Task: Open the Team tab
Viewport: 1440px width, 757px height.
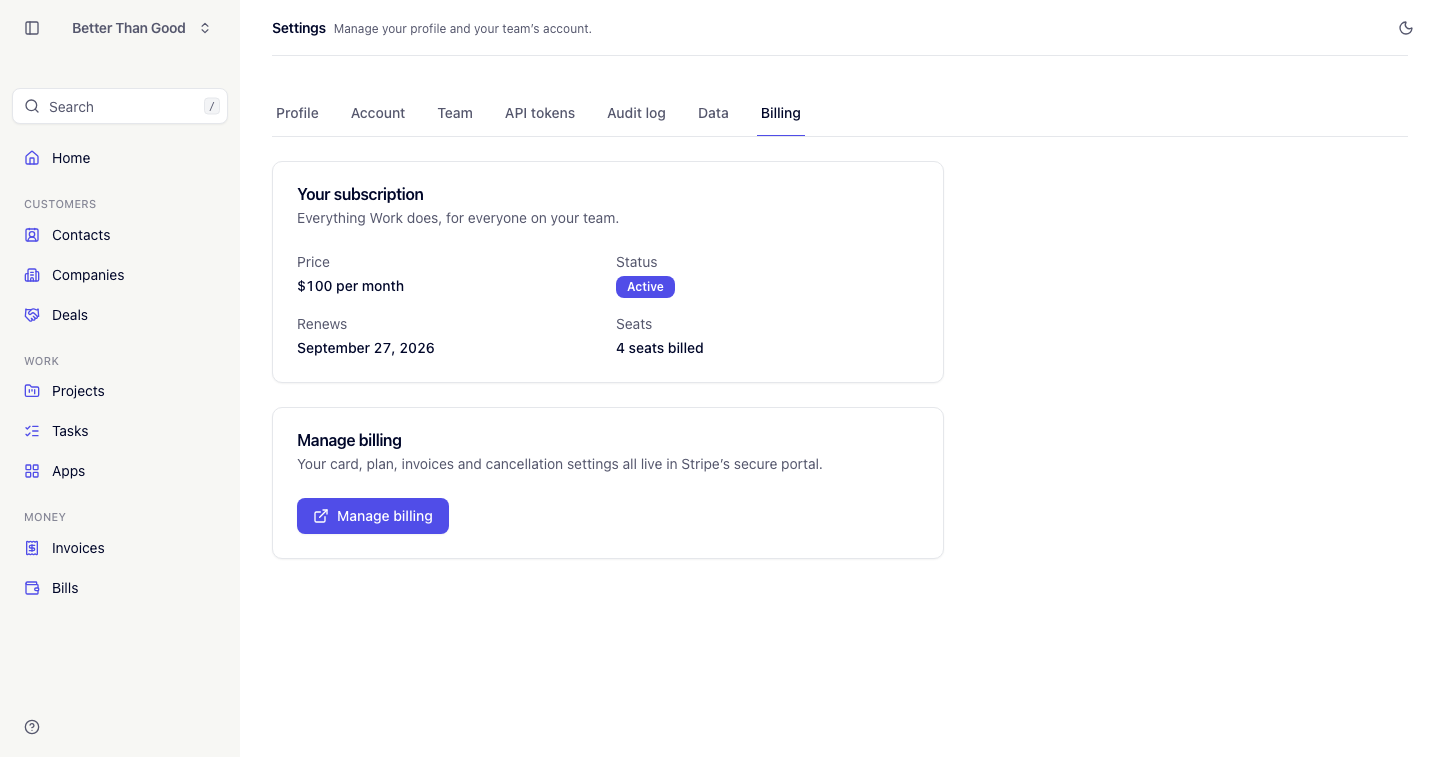Action: [455, 113]
